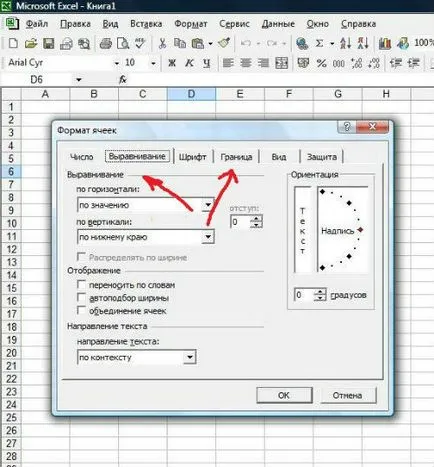
Task: Select vertical Текст orientation box
Action: (x=303, y=229)
